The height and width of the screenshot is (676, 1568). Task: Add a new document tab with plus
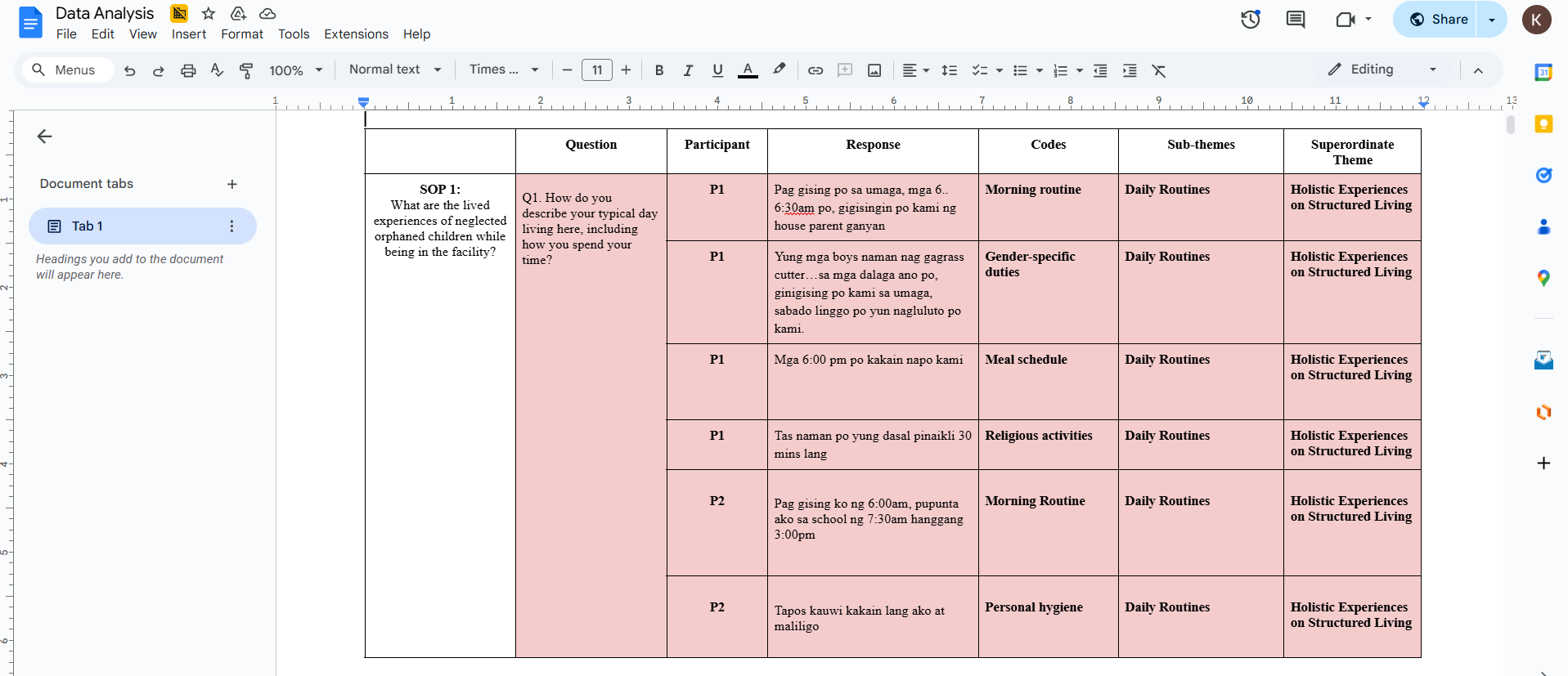click(232, 185)
